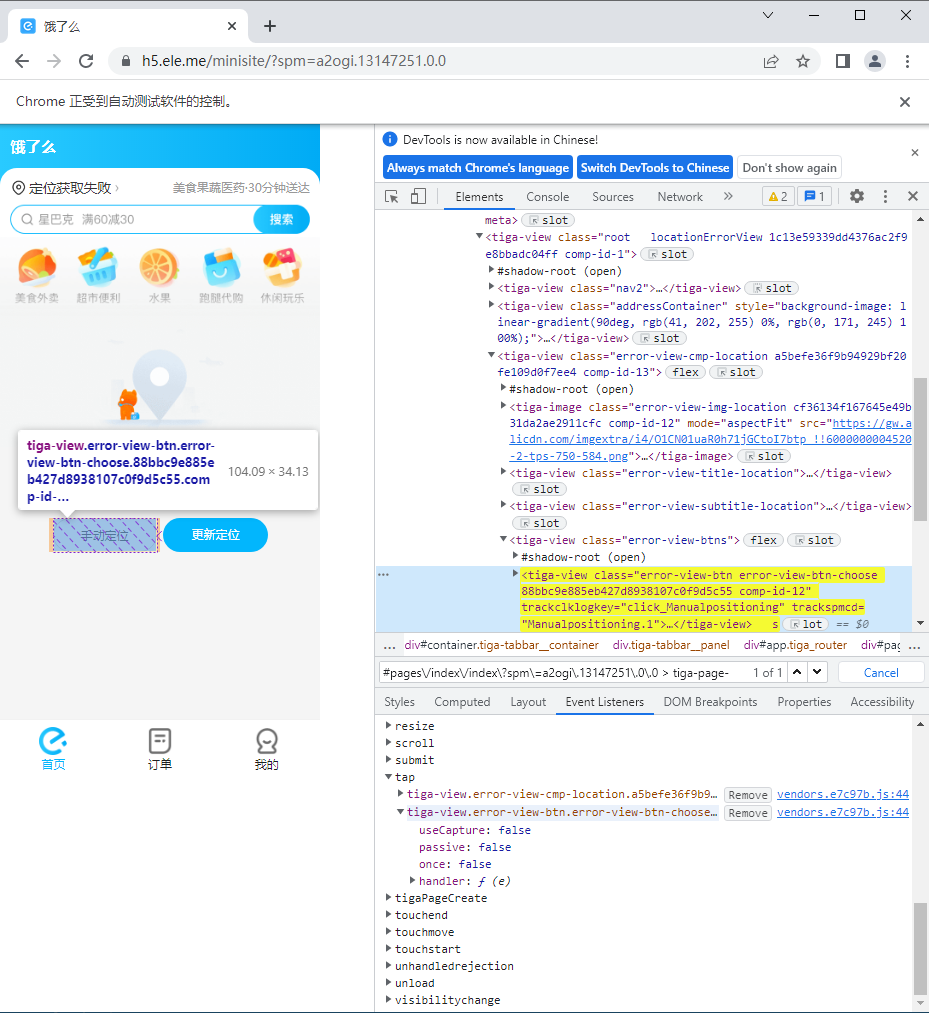Expand the handler function entry

pos(412,881)
